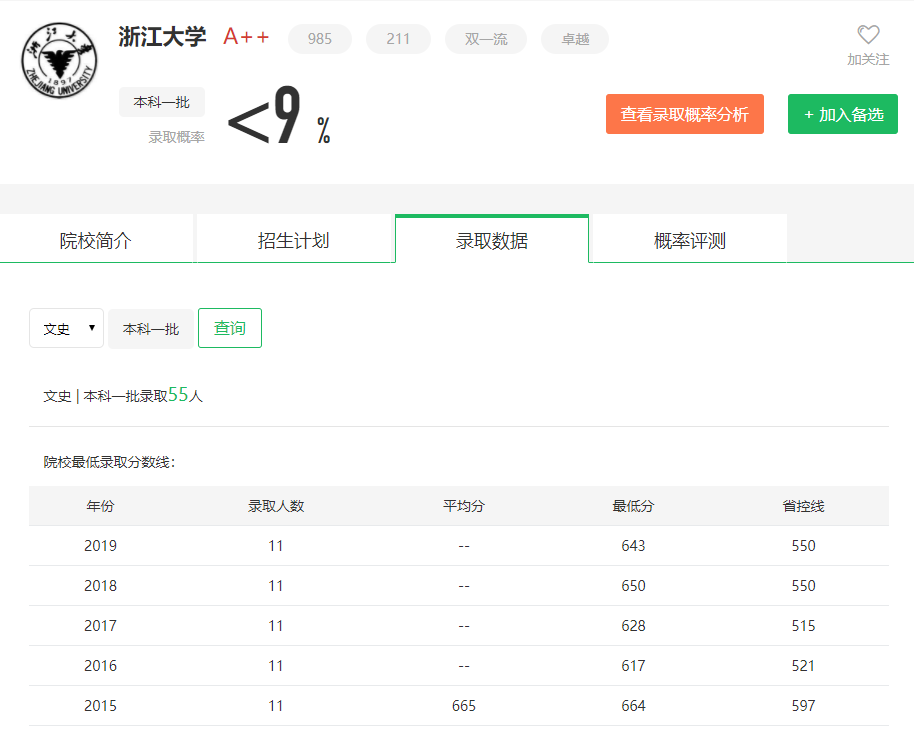
Task: Click the 录取人数 column header
Action: click(276, 506)
